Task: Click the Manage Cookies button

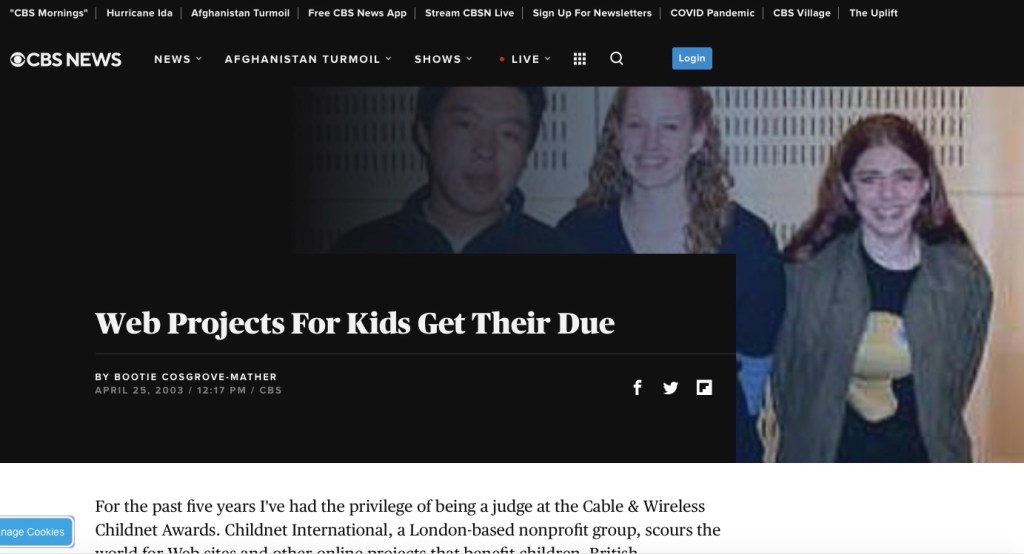Action: (x=35, y=532)
